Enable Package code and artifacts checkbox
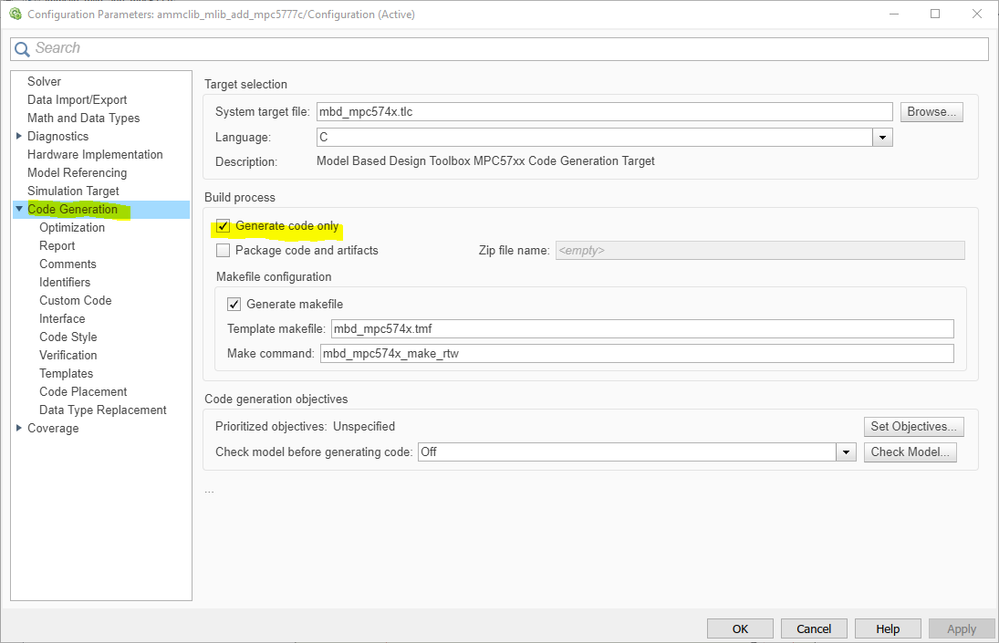Screen dimensions: 999x643 pos(223,250)
